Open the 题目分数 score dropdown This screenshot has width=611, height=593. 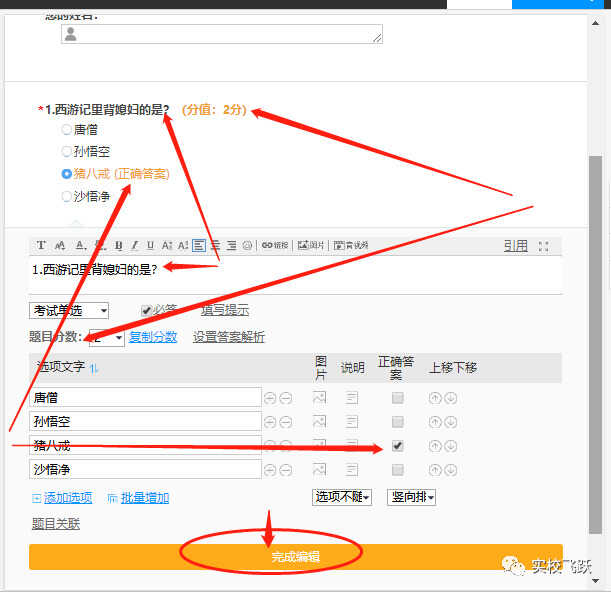[x=107, y=338]
